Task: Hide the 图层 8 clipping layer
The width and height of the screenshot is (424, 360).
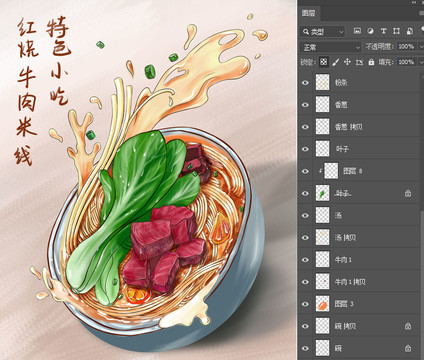Action: (305, 171)
